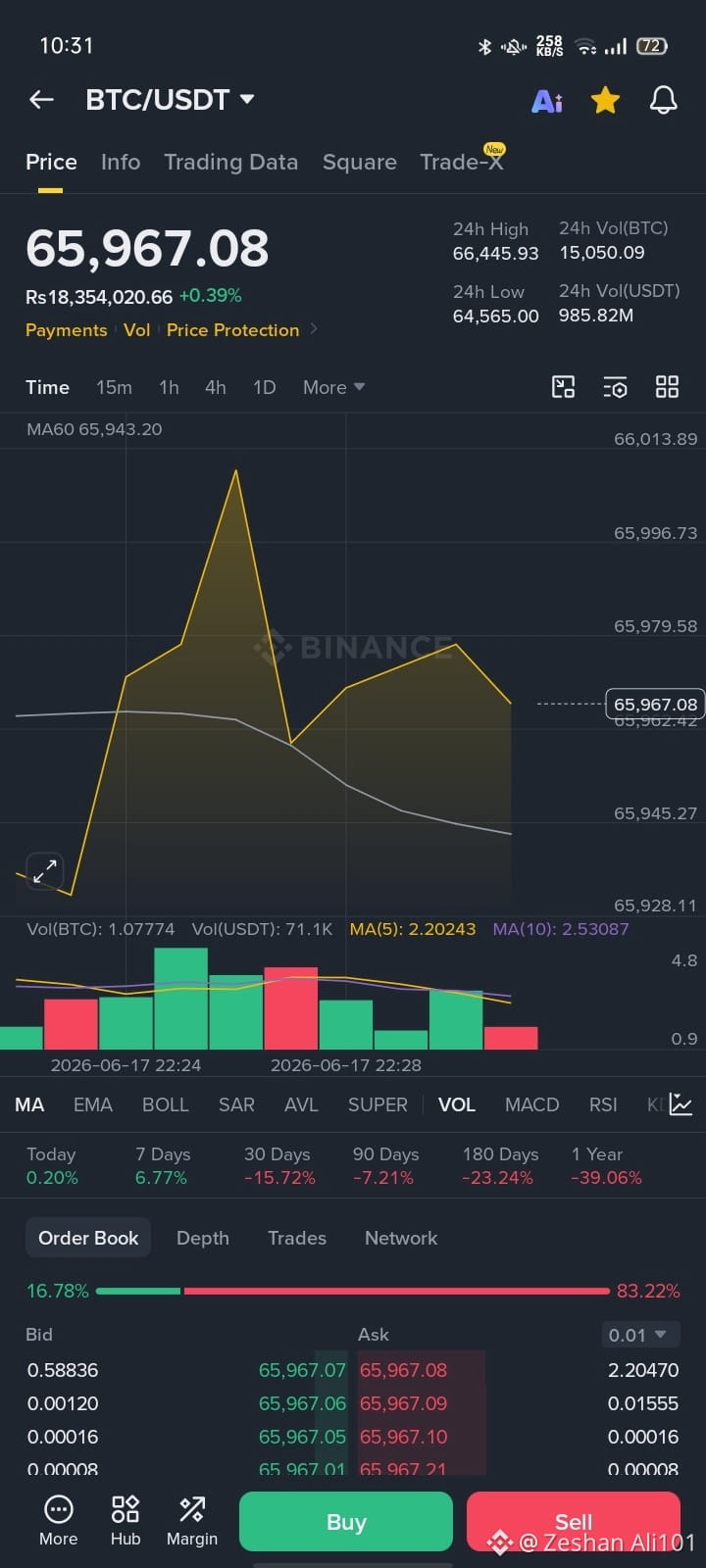Open the Trade-X tab

[x=461, y=162]
